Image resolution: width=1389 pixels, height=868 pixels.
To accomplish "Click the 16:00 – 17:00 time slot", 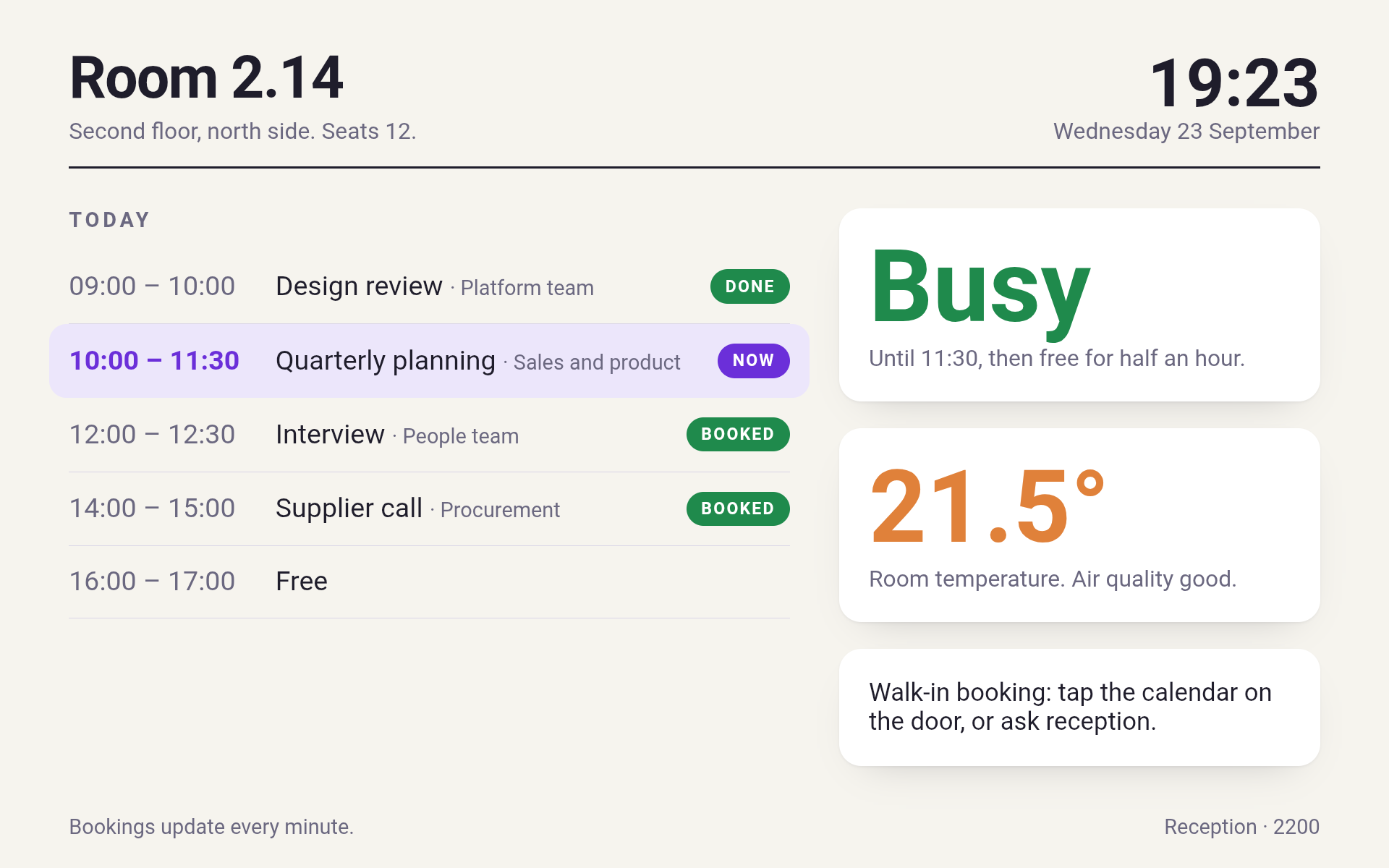I will pos(152,582).
